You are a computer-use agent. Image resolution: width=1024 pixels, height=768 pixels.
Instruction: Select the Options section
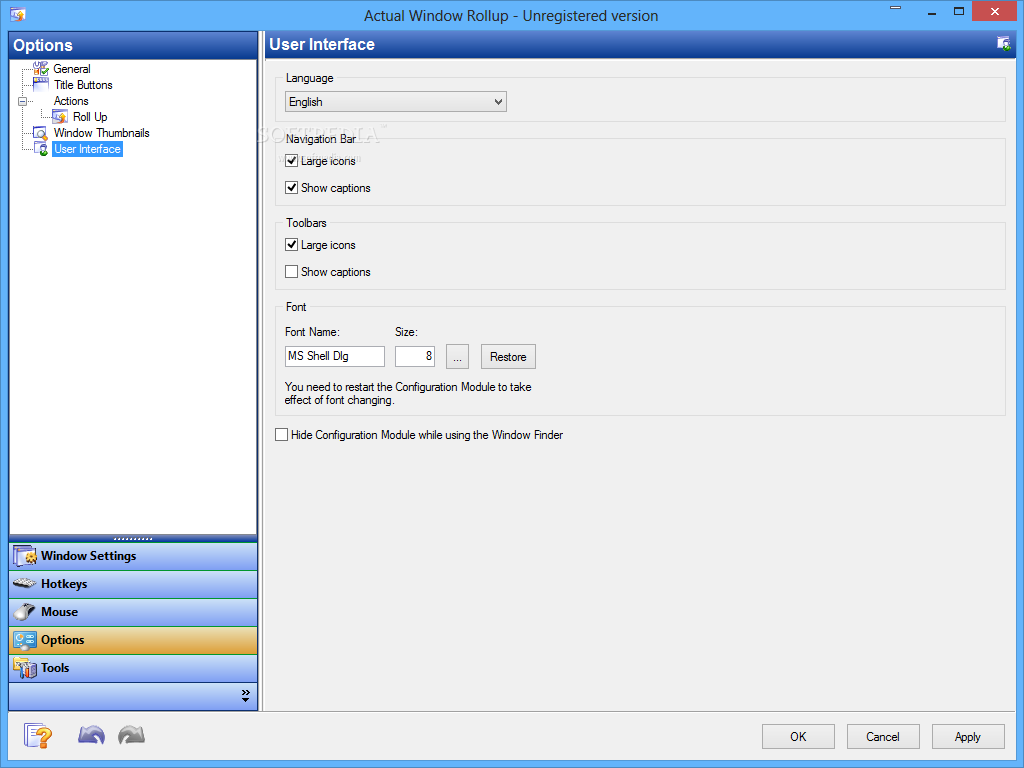coord(133,640)
